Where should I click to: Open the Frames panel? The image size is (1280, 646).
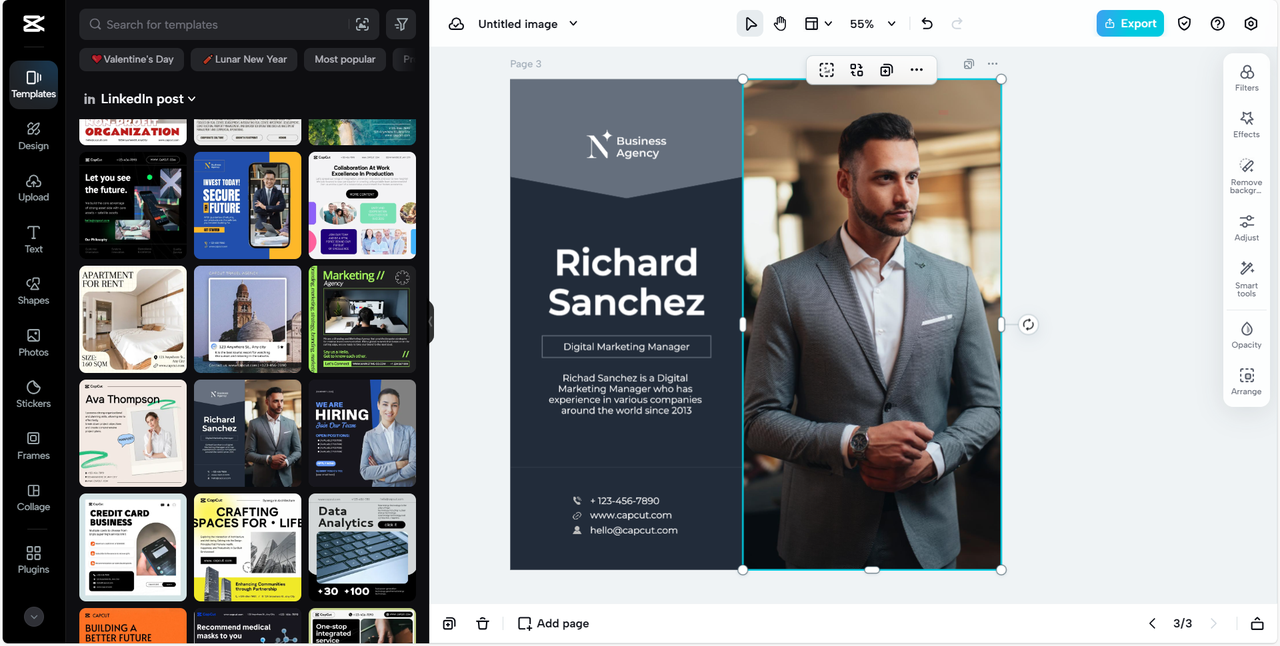click(33, 446)
